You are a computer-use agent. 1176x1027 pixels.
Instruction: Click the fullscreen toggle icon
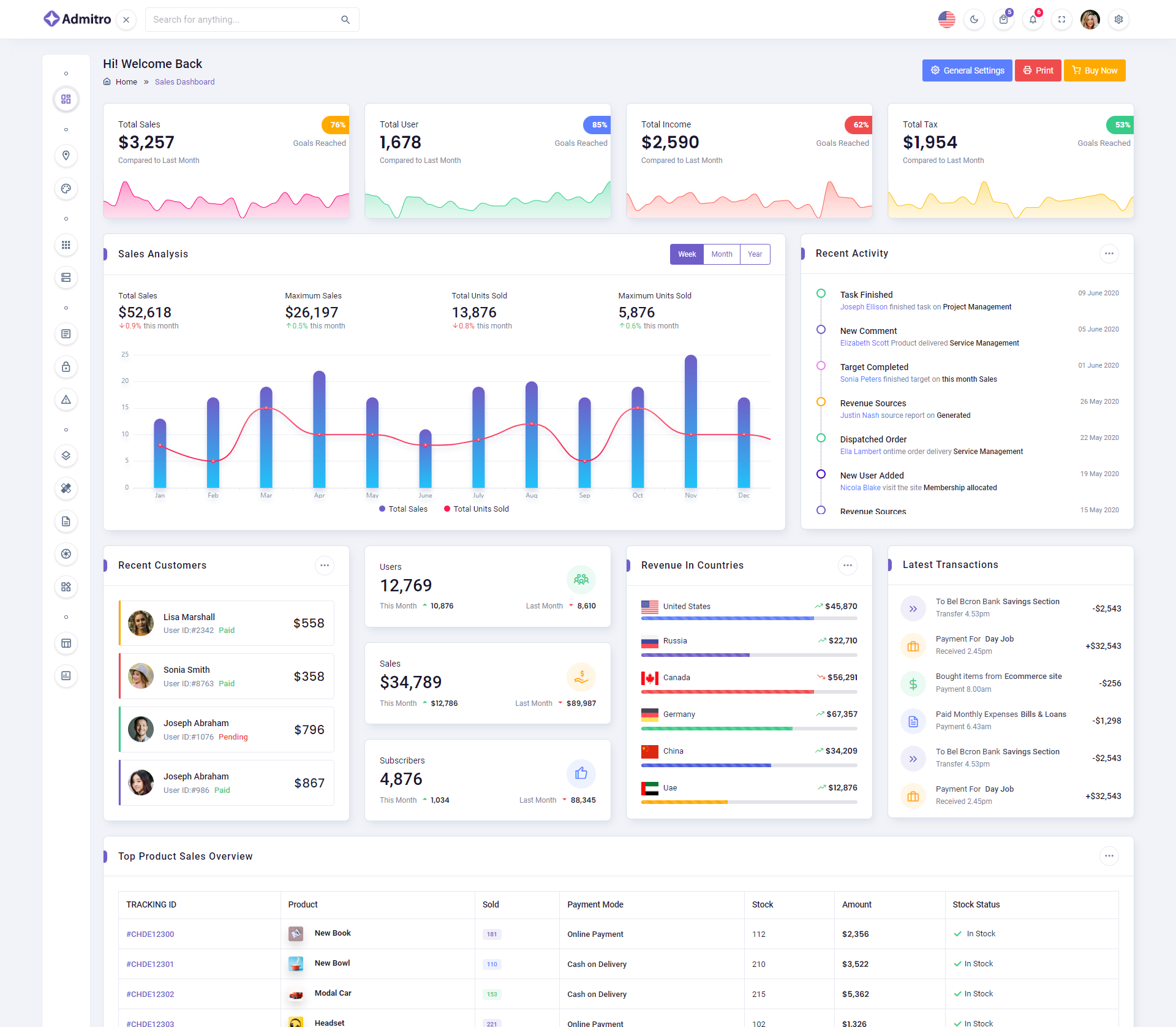[1061, 20]
